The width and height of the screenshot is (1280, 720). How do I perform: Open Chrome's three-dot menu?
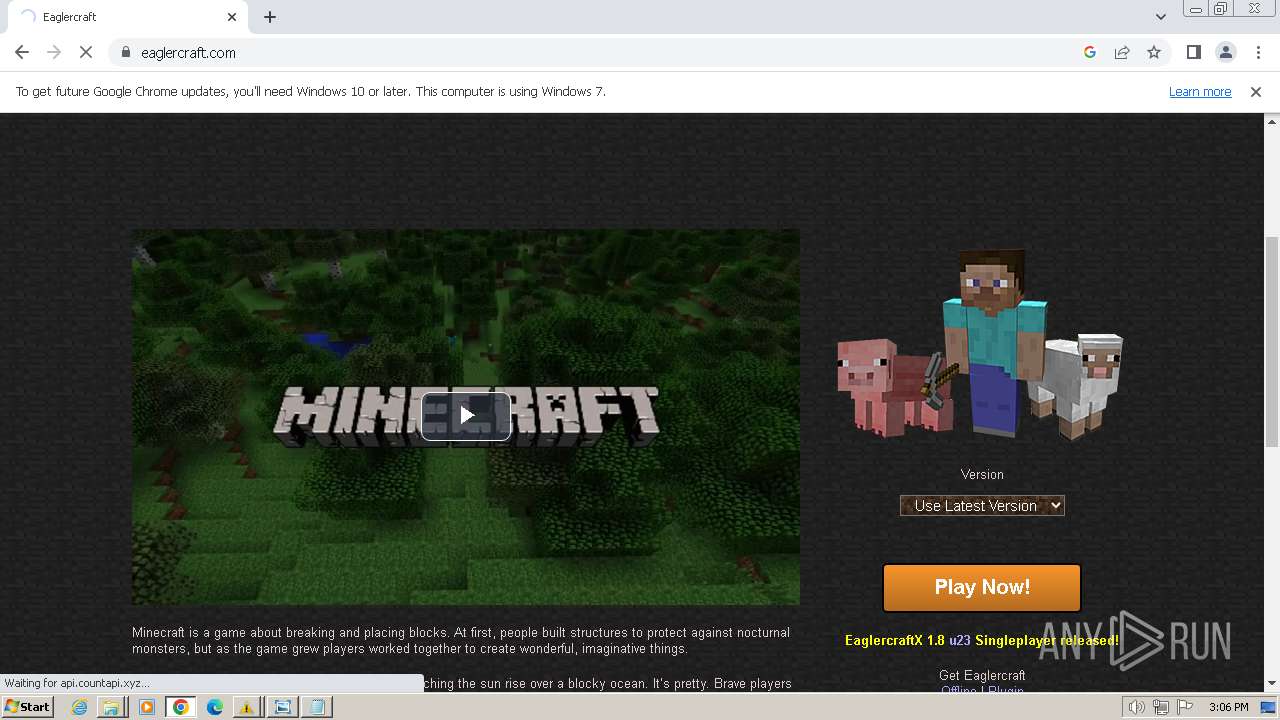coord(1258,52)
